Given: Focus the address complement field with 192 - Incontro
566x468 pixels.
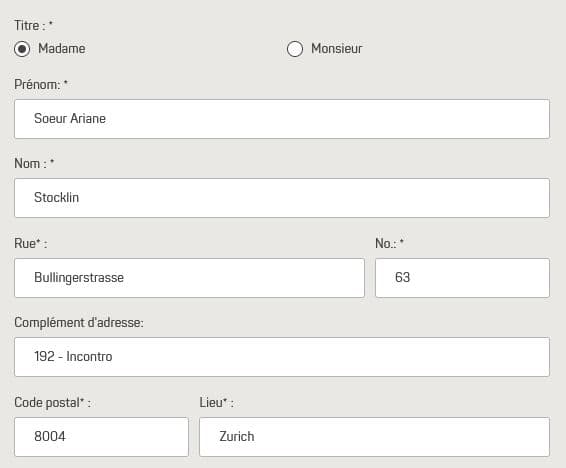Looking at the screenshot, I should pyautogui.click(x=282, y=357).
